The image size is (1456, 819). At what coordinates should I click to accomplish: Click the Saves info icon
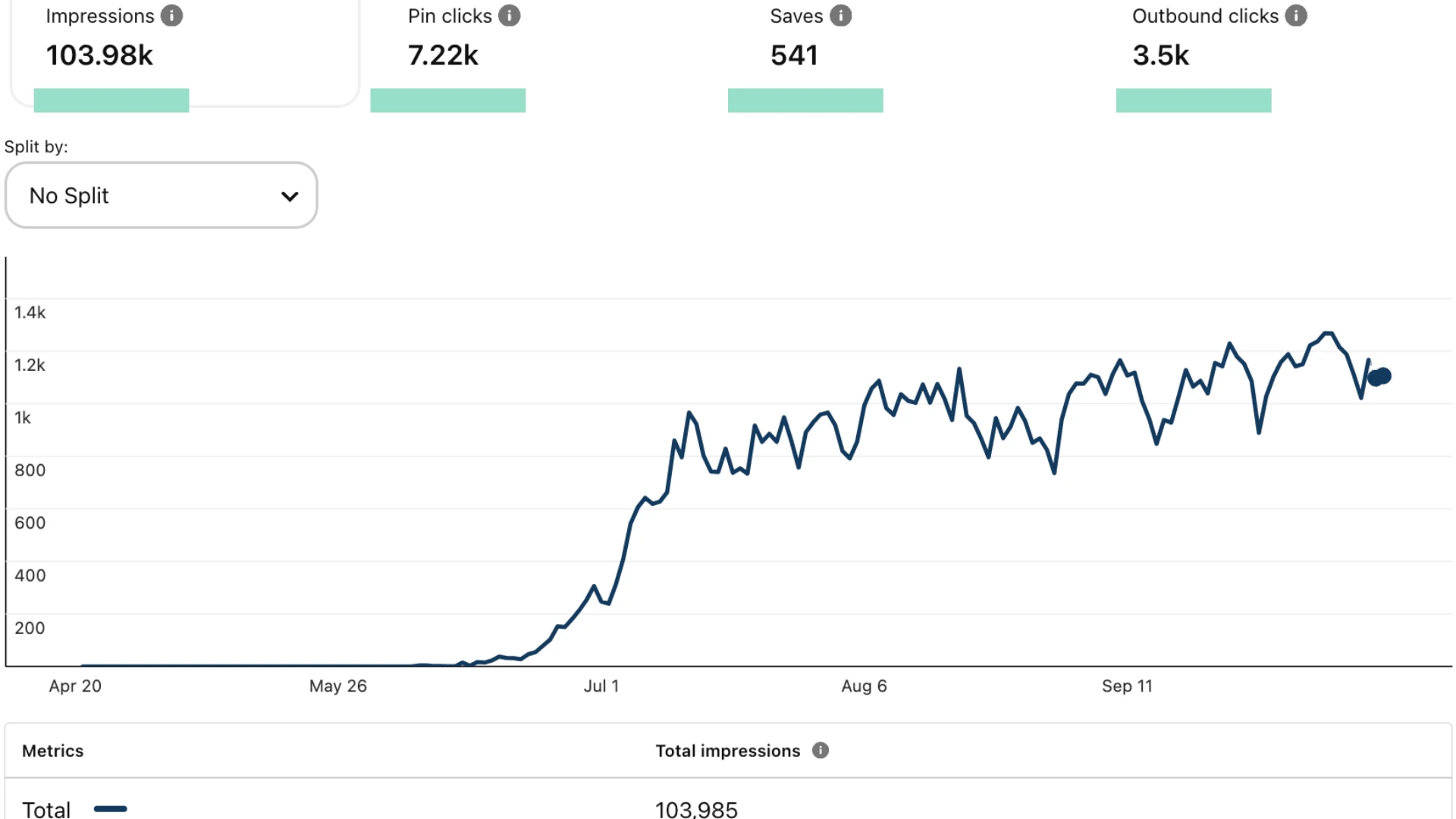(x=841, y=16)
